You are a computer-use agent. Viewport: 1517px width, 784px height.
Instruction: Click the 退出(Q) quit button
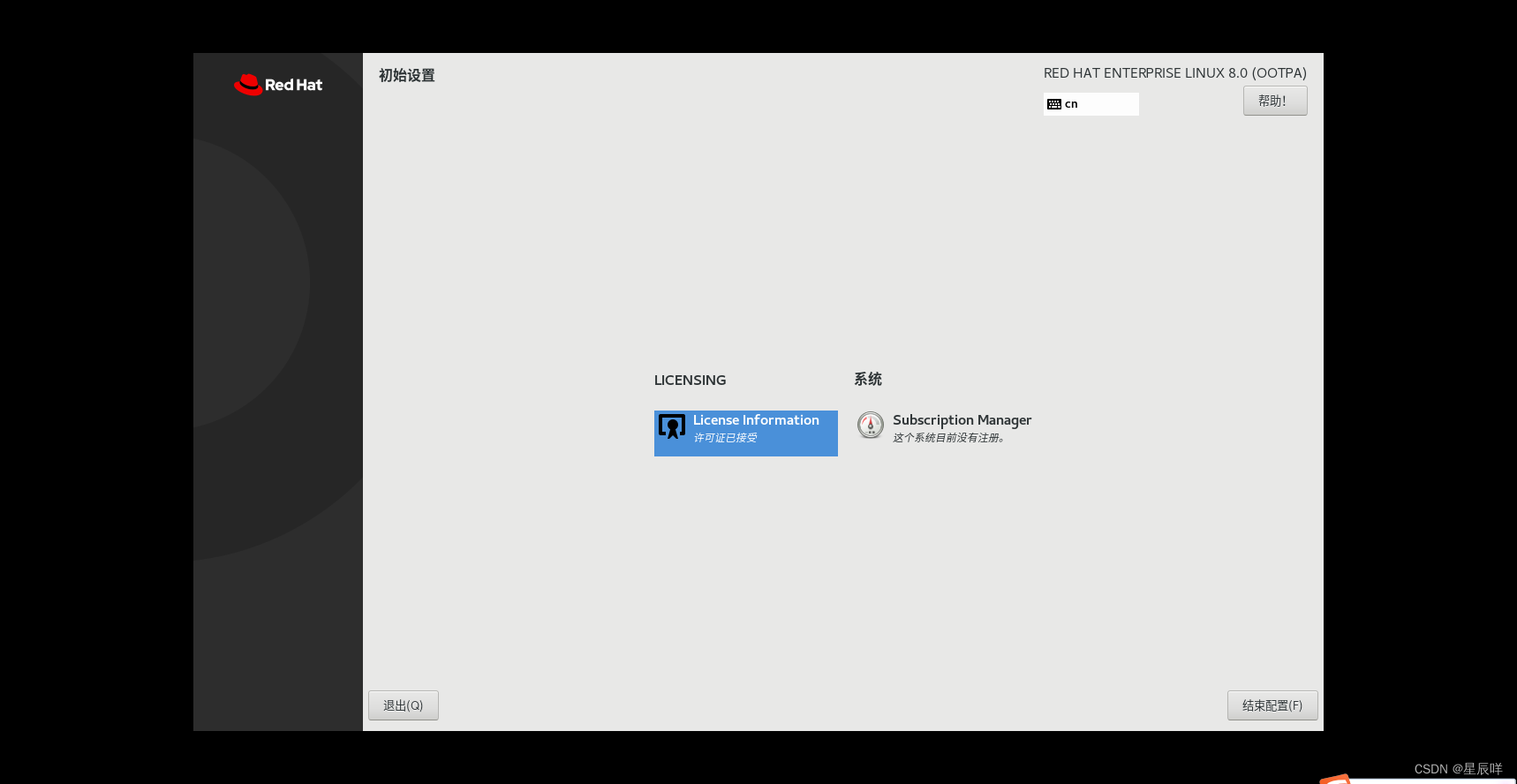[x=404, y=705]
